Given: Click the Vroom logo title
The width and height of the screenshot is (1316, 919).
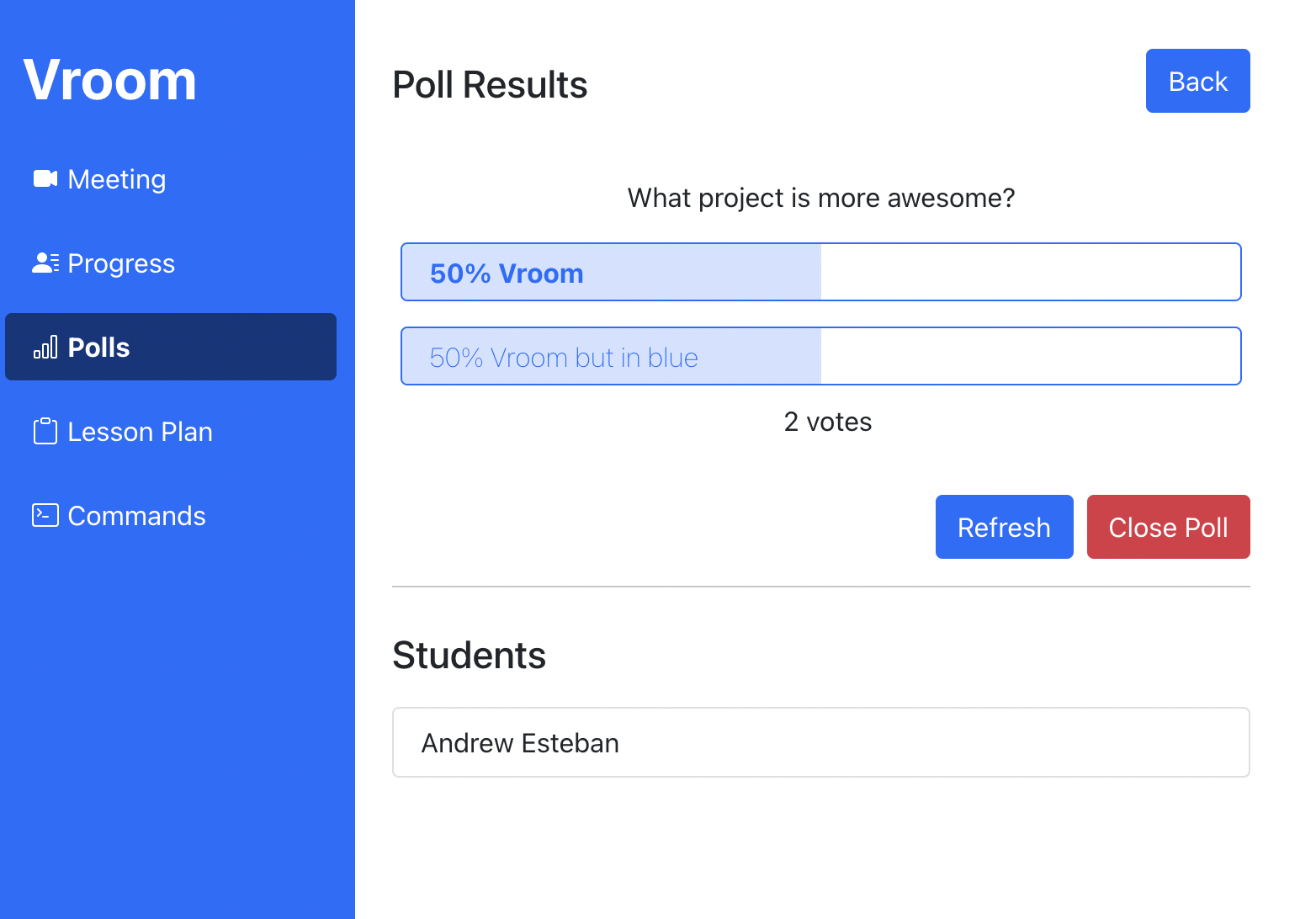Looking at the screenshot, I should (110, 81).
